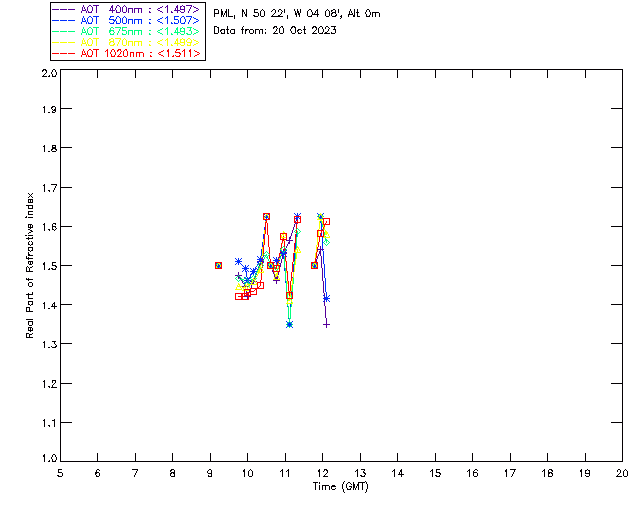The width and height of the screenshot is (640, 512).
Task: Select the 'Data from: 20 Oct 2023' text
Action: (x=275, y=31)
